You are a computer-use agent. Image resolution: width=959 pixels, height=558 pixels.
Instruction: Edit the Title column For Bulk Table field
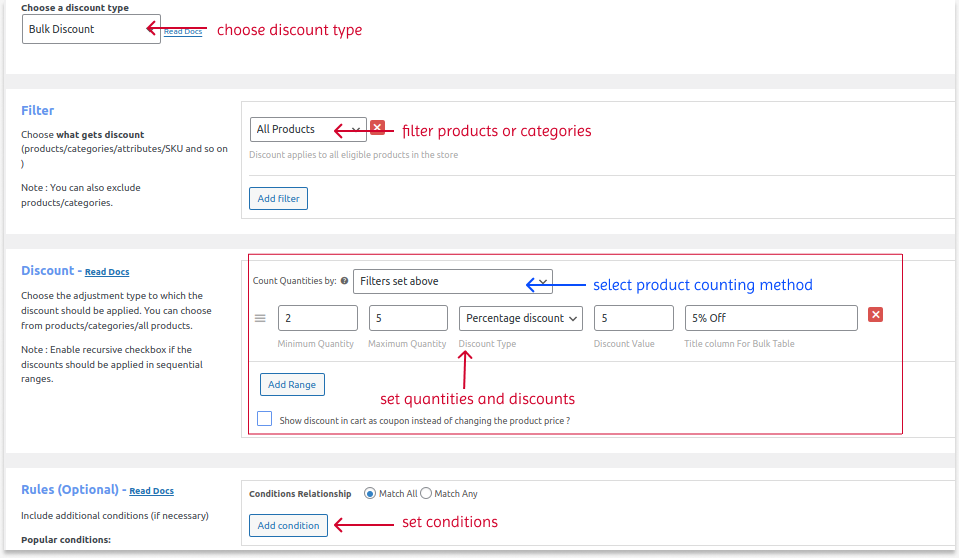click(x=771, y=318)
